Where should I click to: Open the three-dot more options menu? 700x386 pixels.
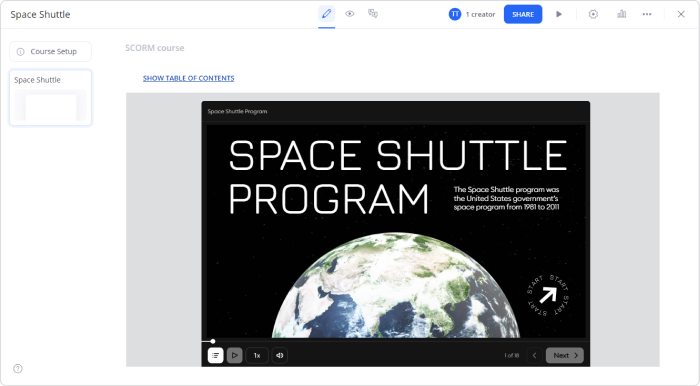pyautogui.click(x=646, y=14)
